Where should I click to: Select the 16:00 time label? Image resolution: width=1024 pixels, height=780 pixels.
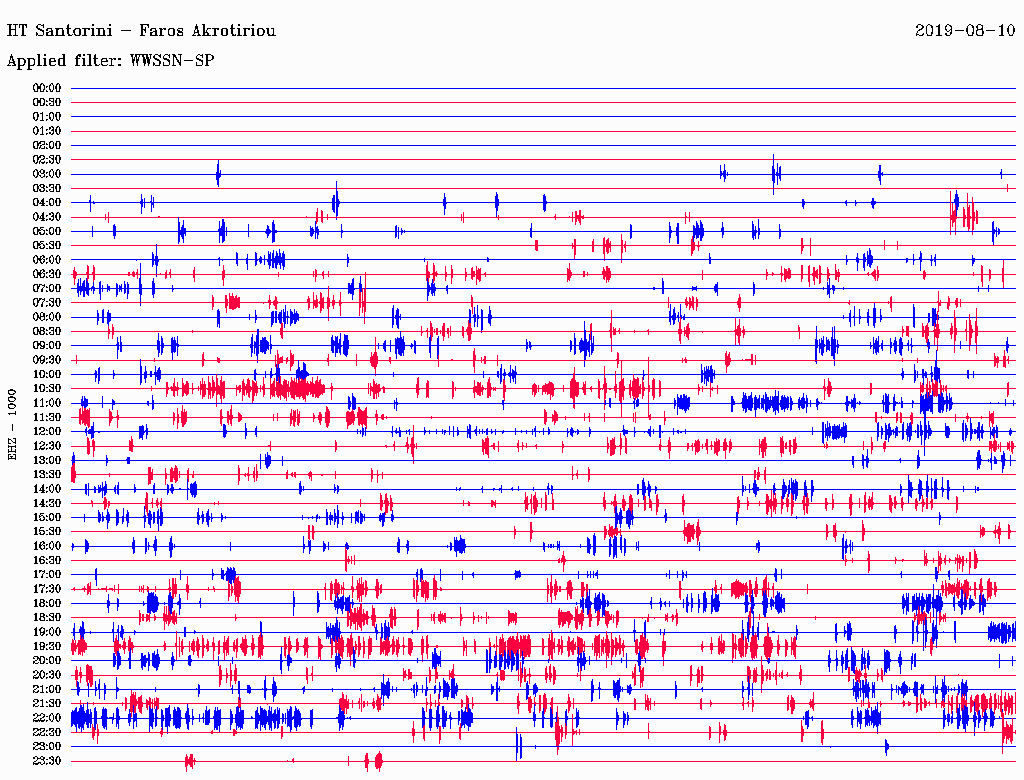pos(47,546)
